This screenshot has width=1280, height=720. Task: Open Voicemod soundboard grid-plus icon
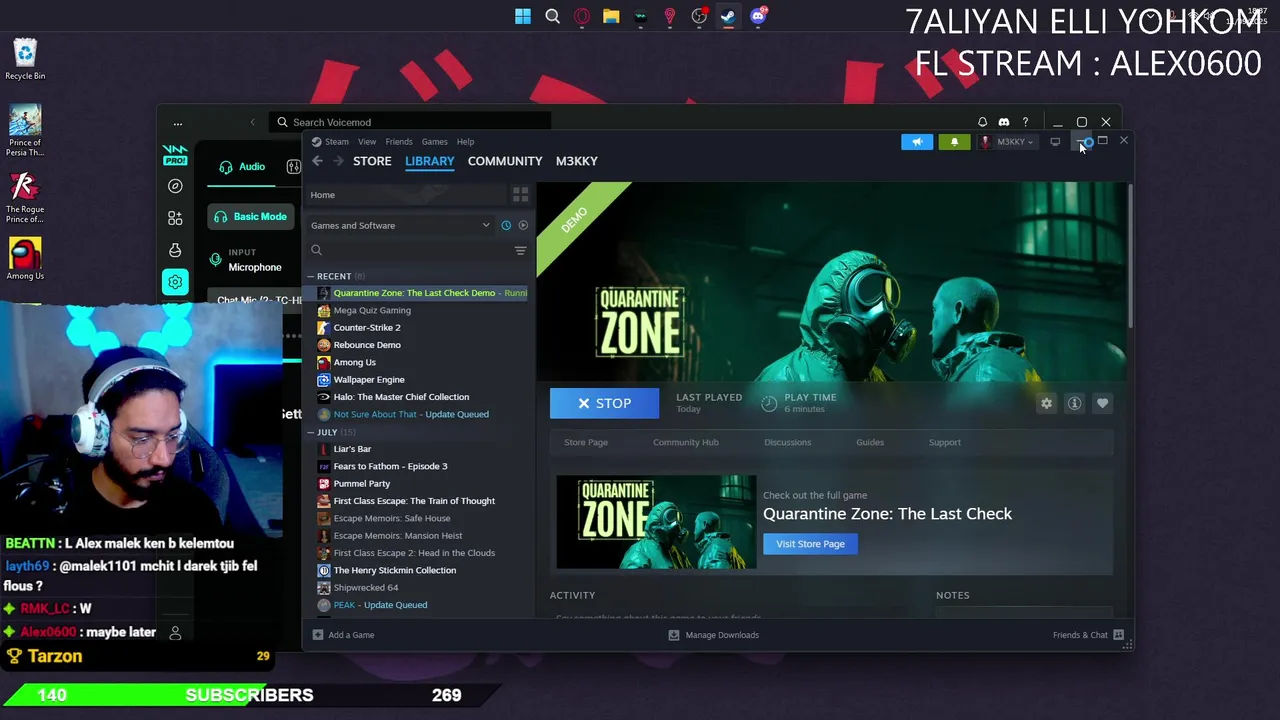click(x=175, y=218)
